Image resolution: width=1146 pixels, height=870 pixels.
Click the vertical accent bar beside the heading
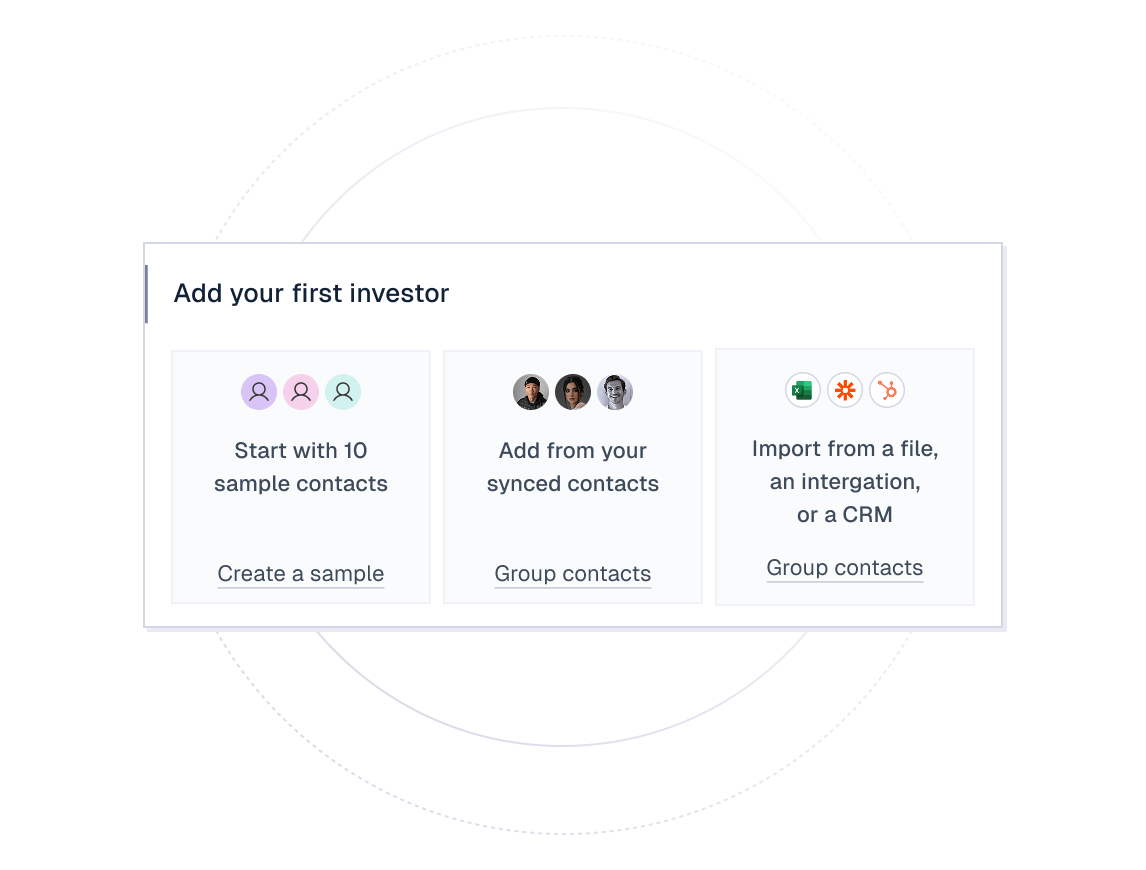[146, 294]
